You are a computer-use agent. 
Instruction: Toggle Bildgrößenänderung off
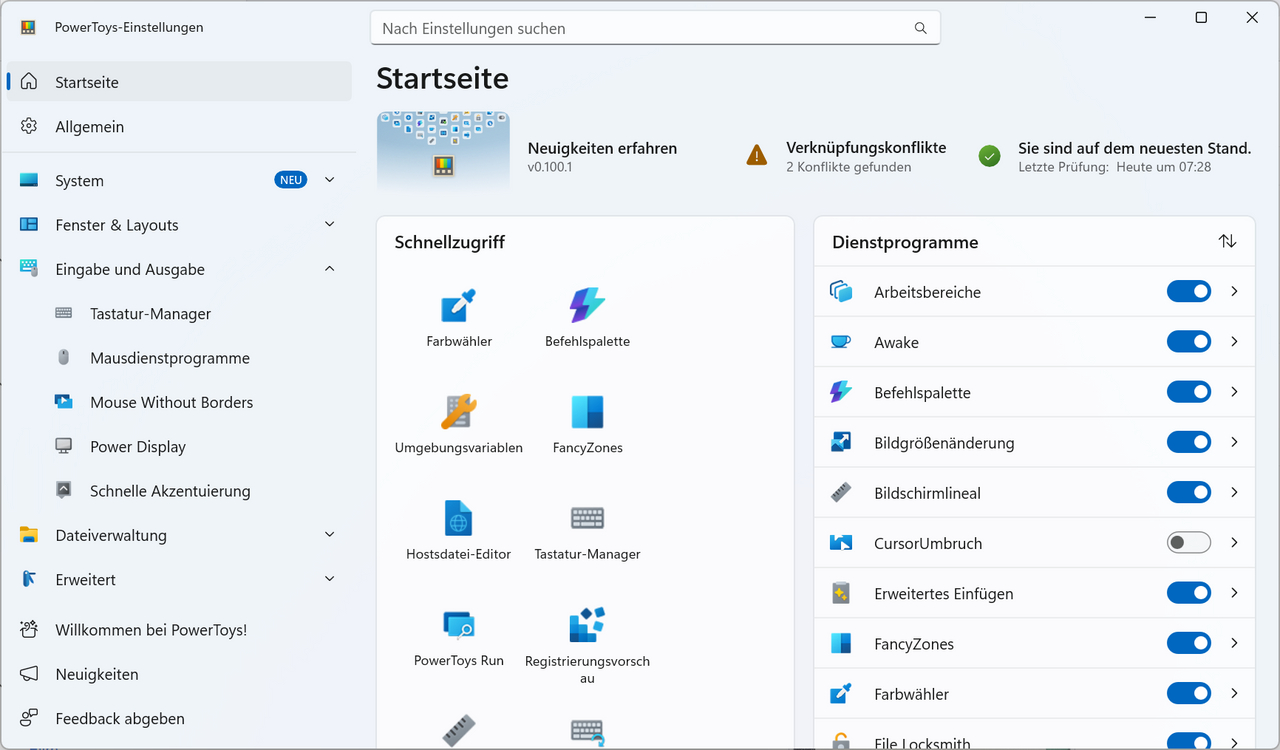(1189, 442)
